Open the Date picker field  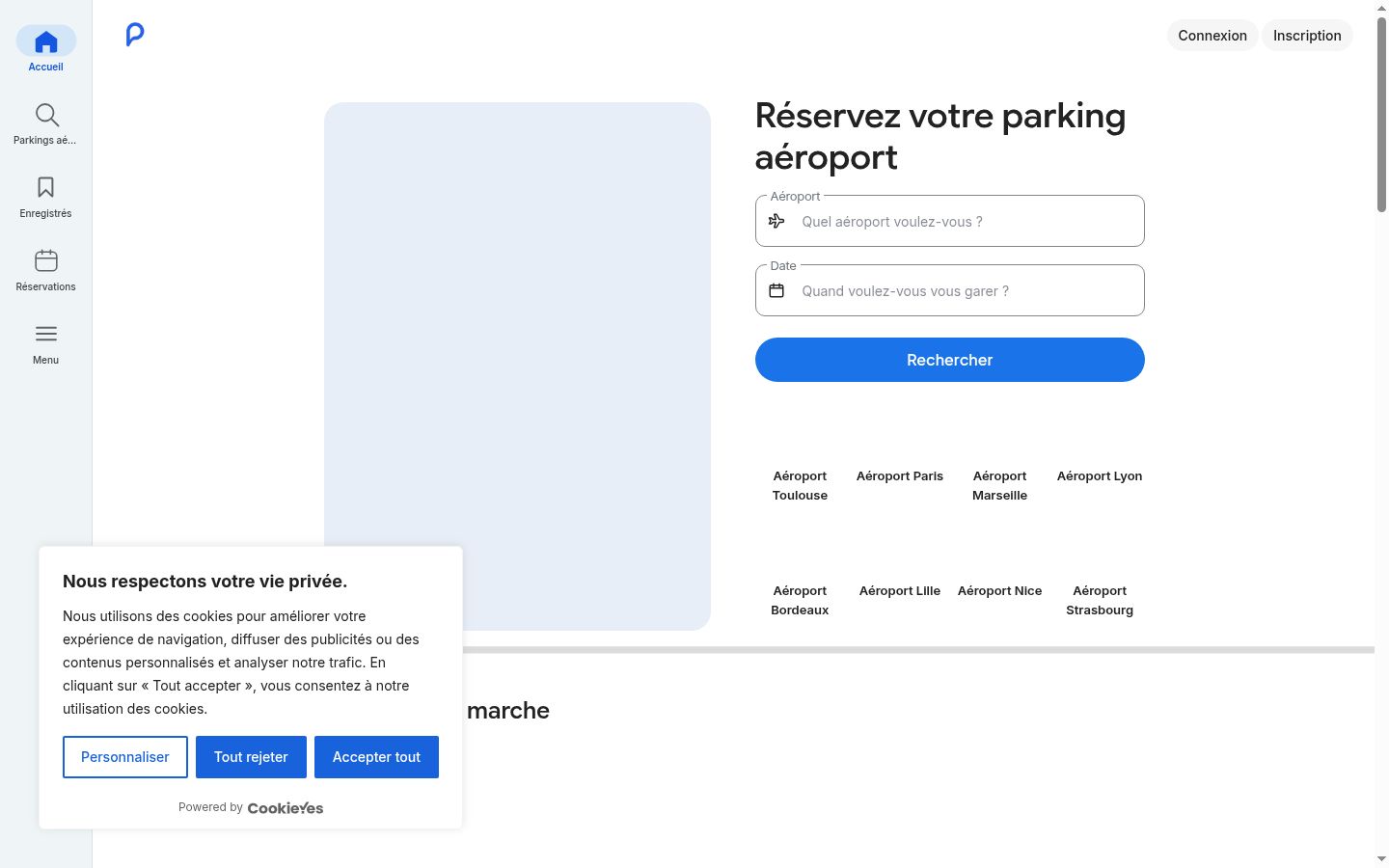950,290
